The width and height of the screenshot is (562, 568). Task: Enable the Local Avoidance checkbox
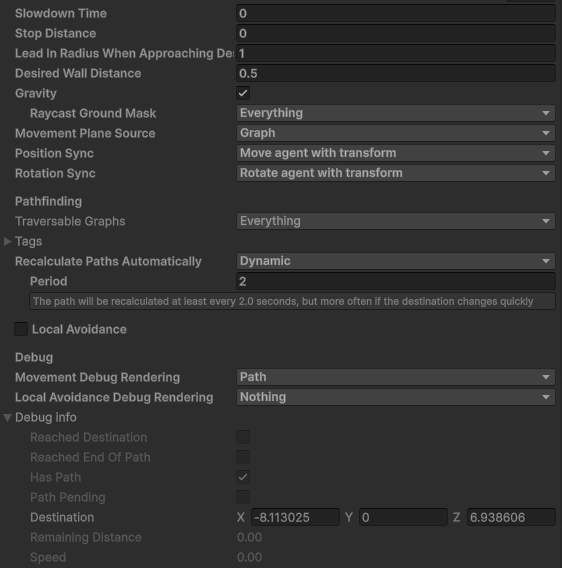tap(21, 329)
